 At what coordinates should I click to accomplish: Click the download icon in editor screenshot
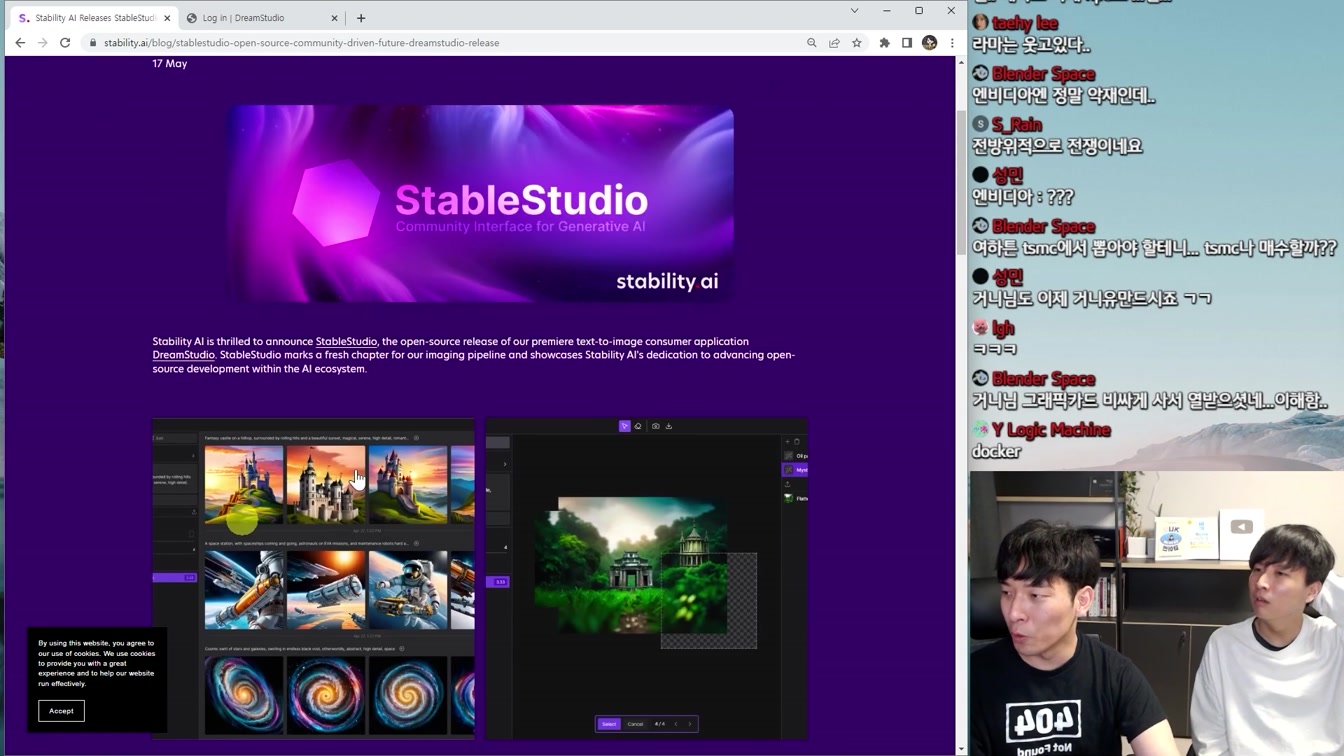pyautogui.click(x=669, y=426)
